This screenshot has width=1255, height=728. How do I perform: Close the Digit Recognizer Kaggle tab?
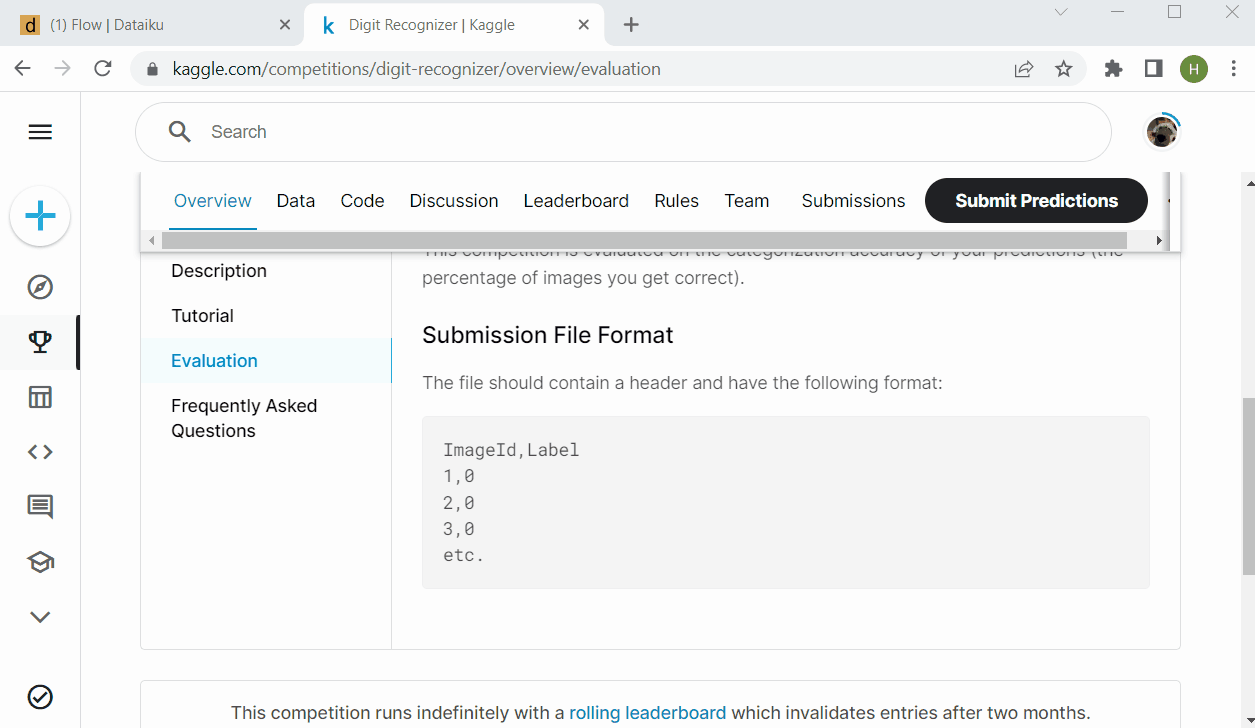pos(584,25)
